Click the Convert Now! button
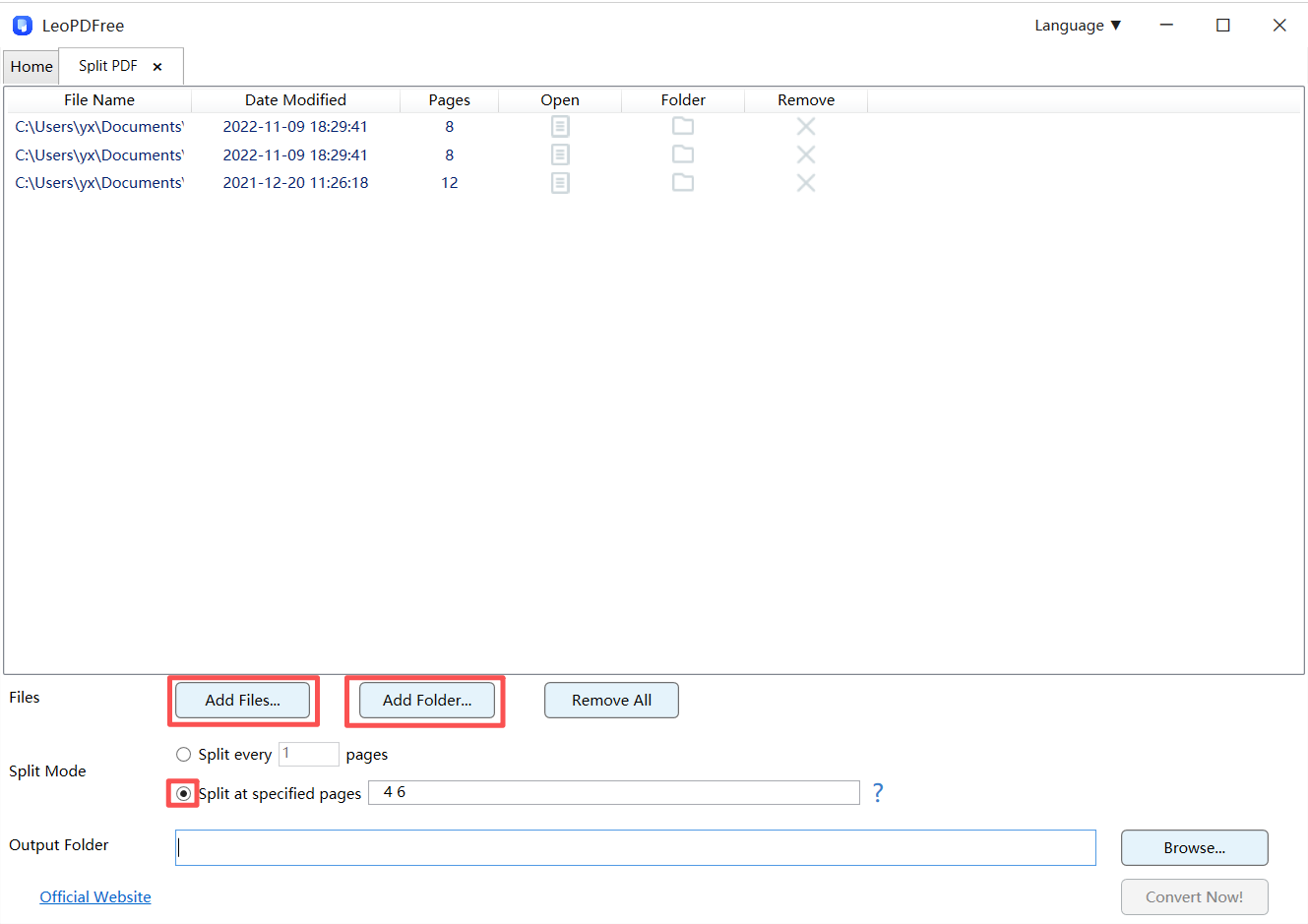Screen dimensions: 1308x924 coord(1195,897)
